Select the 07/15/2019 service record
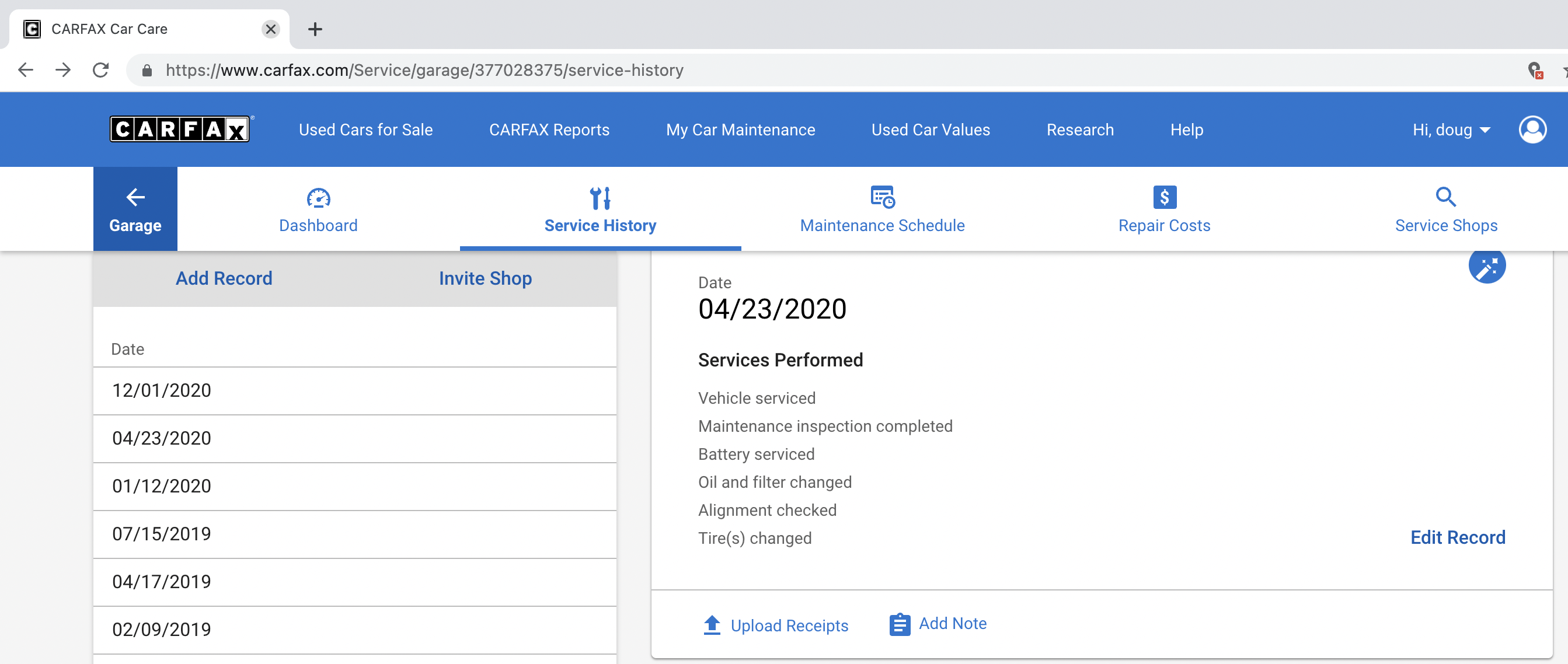 tap(355, 534)
